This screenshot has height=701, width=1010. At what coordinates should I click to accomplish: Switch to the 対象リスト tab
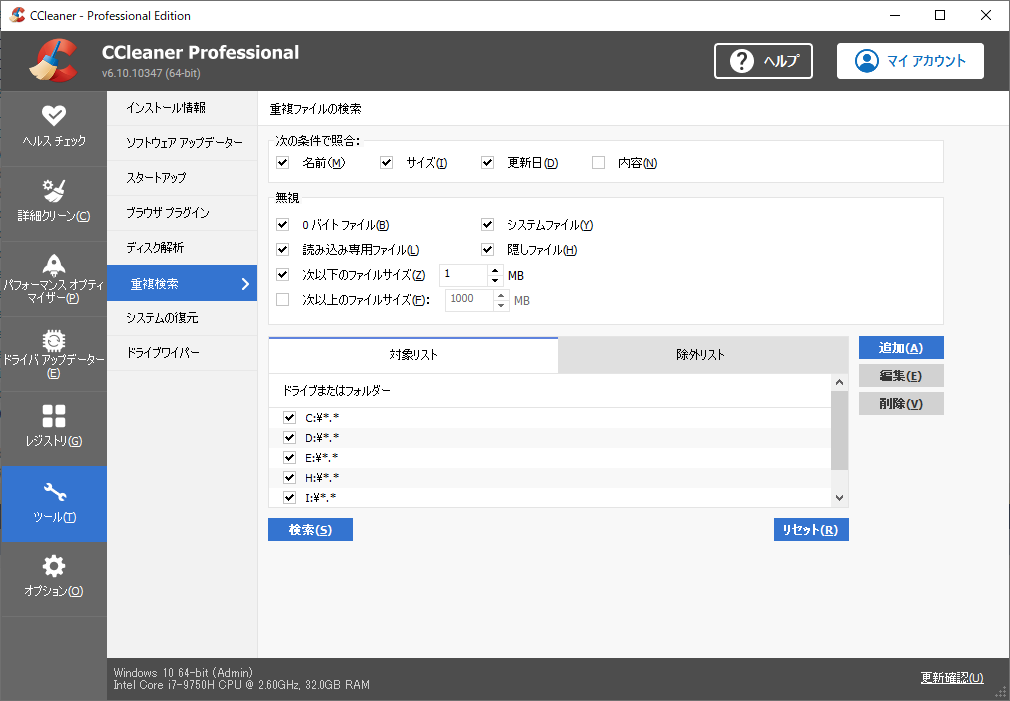pyautogui.click(x=414, y=354)
